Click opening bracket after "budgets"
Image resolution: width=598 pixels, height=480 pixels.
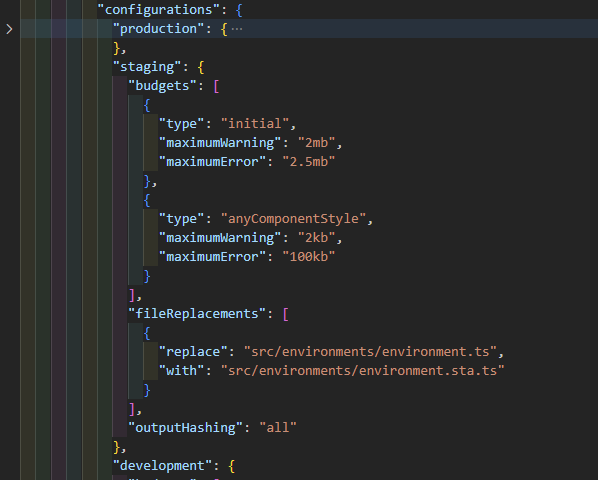pos(216,86)
